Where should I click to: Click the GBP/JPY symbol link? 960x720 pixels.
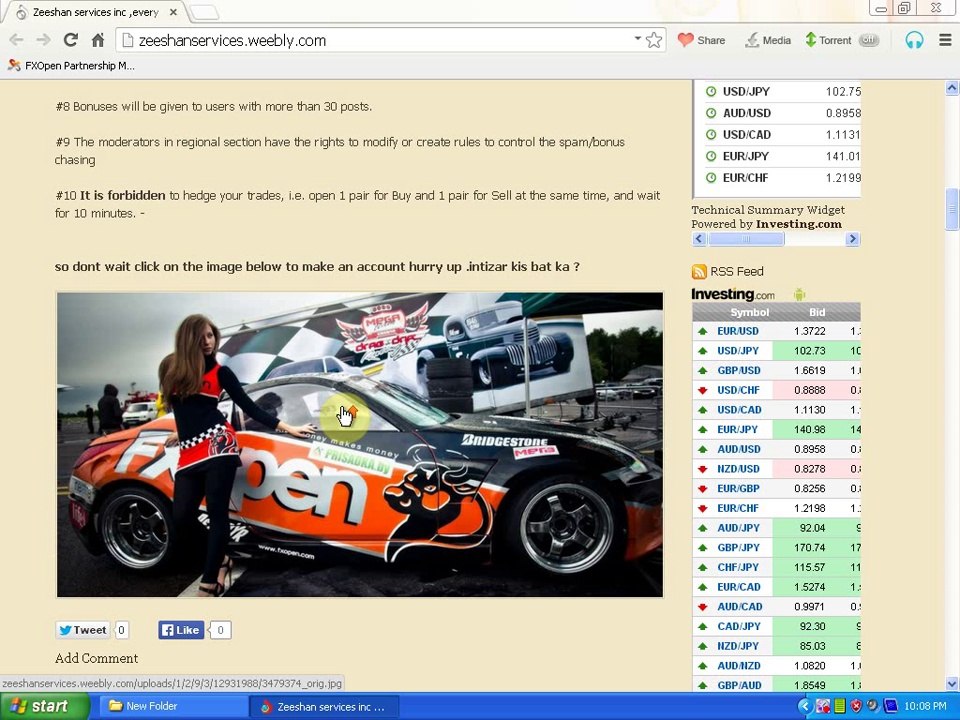[738, 547]
